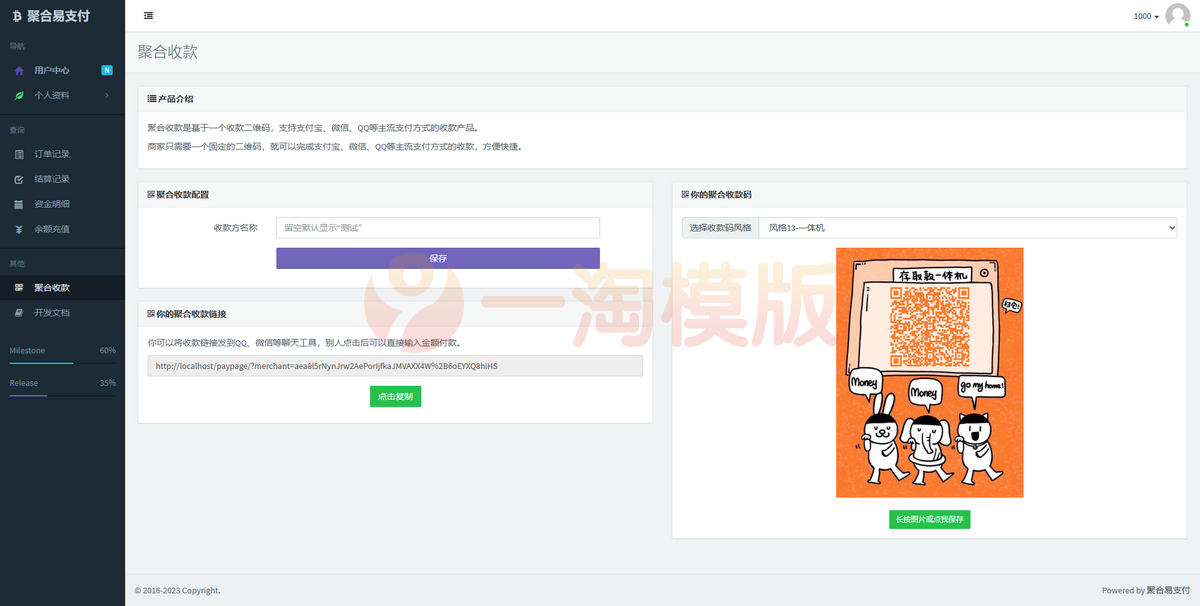Open 用户中心 in the sidebar
Viewport: 1200px width, 606px height.
[x=62, y=71]
